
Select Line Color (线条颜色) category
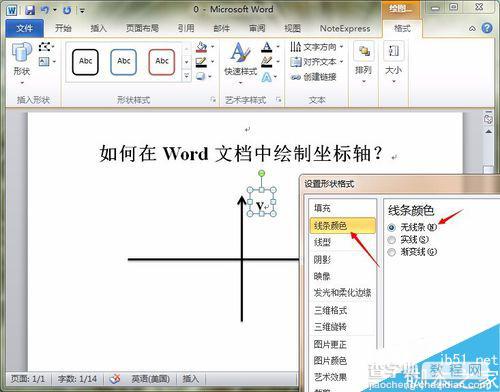pos(343,226)
